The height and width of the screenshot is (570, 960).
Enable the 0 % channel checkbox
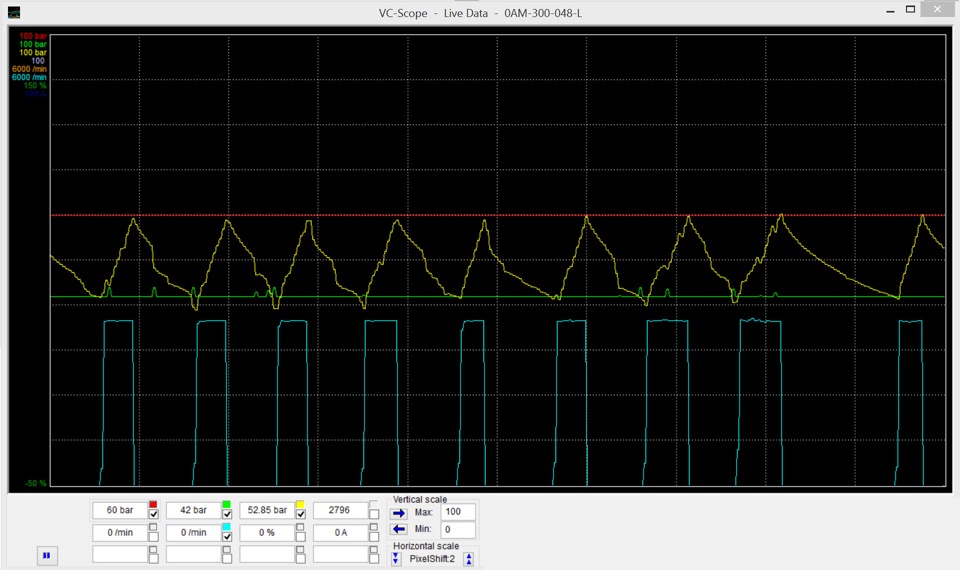click(x=301, y=536)
